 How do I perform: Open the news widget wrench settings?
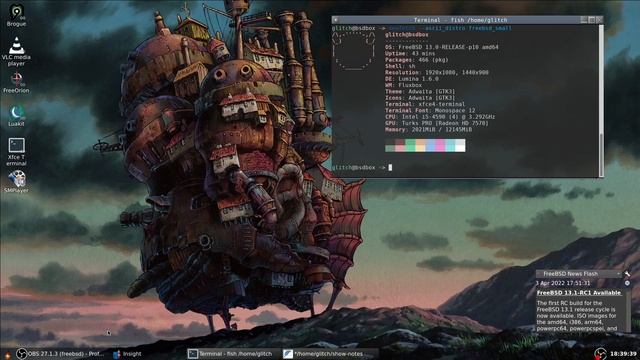627,273
